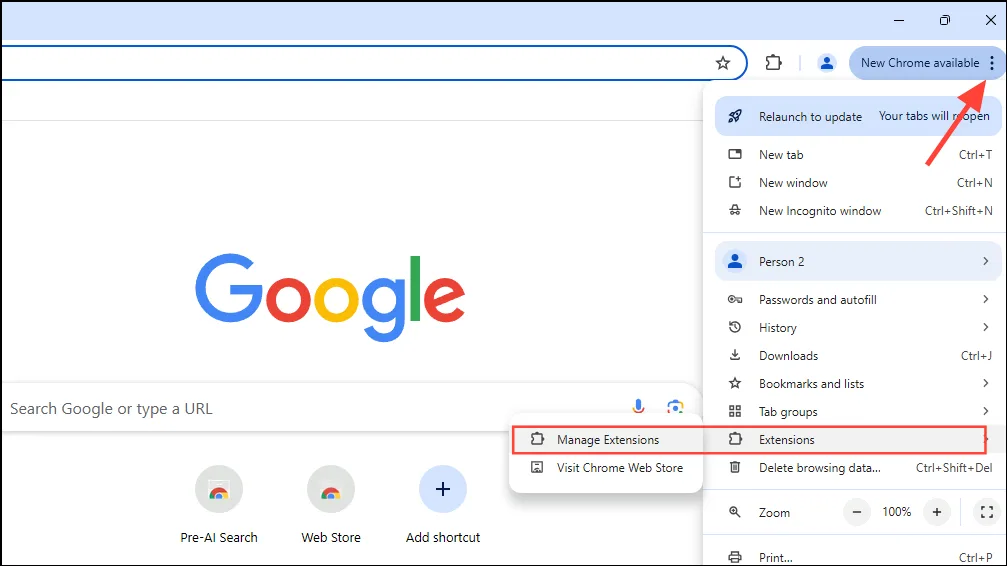Click the printer icon next to Print
This screenshot has width=1007, height=566.
pos(735,557)
